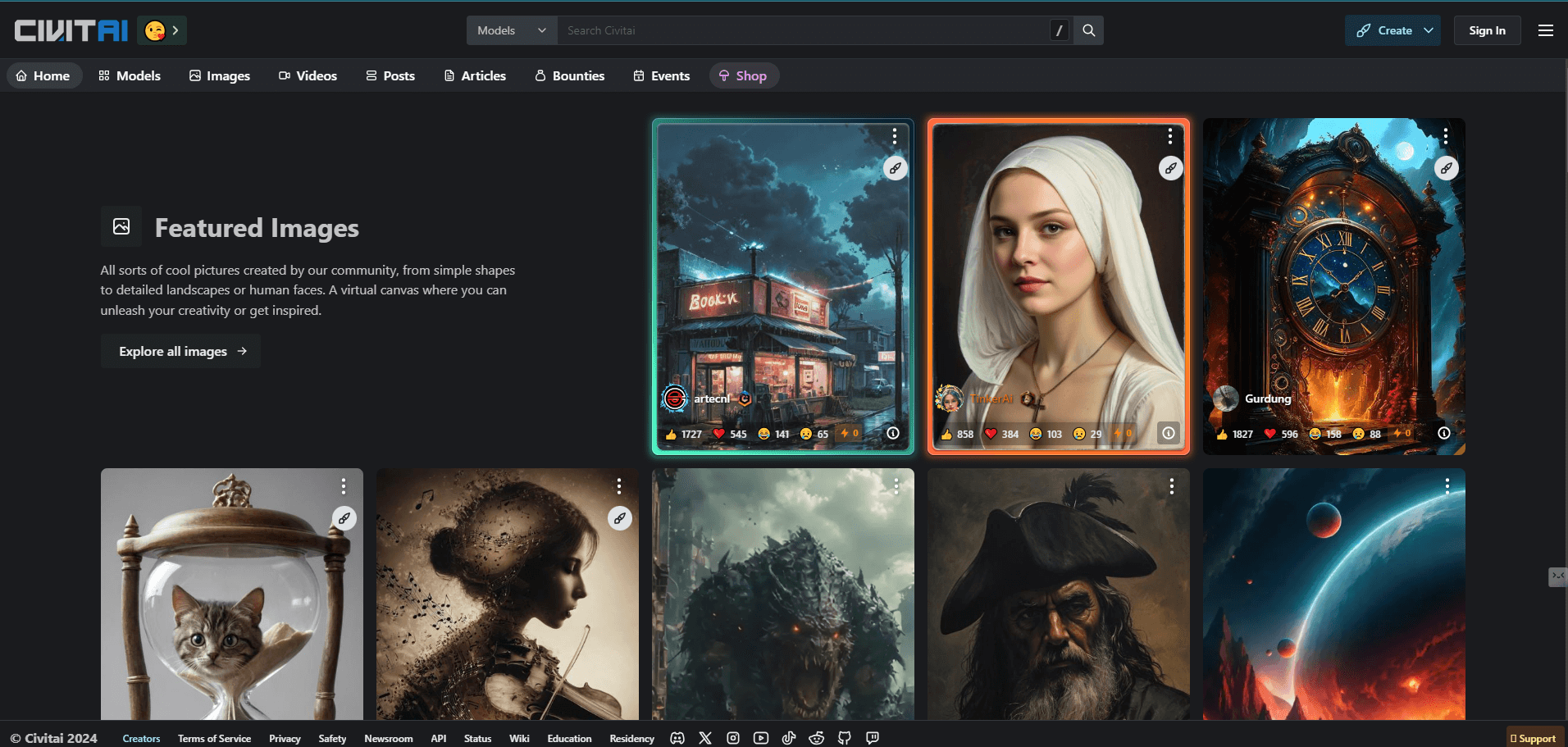The image size is (1568, 747).
Task: Like the artecnl image (1727 thumbs up)
Action: point(683,434)
